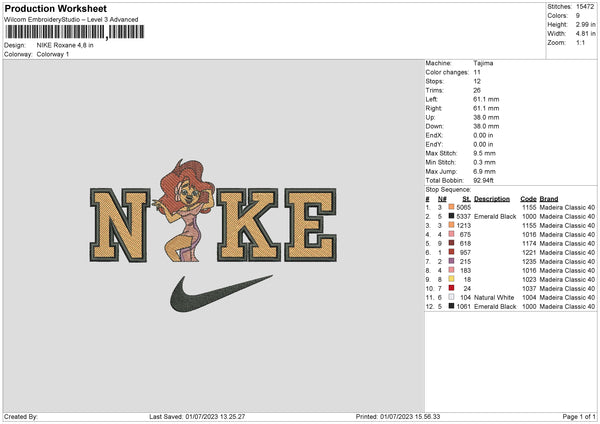Click the "Printed: 01/07/2023" footer entry
Viewport: 600px width, 424px height.
click(x=398, y=416)
